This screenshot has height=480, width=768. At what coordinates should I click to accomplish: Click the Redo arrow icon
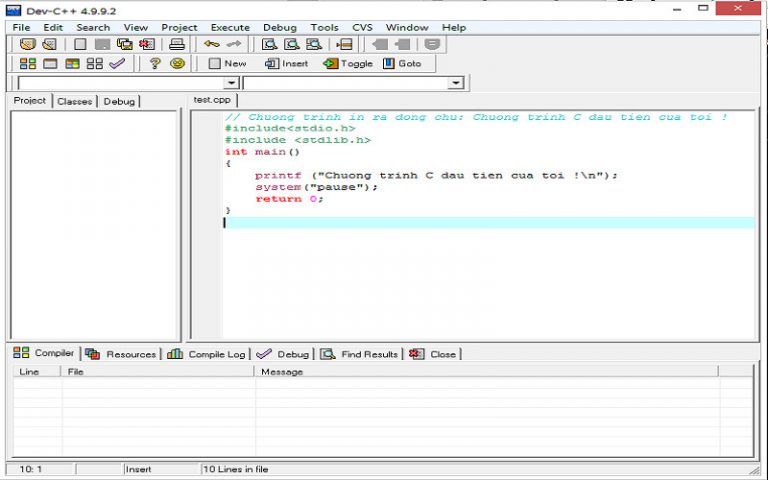point(233,44)
